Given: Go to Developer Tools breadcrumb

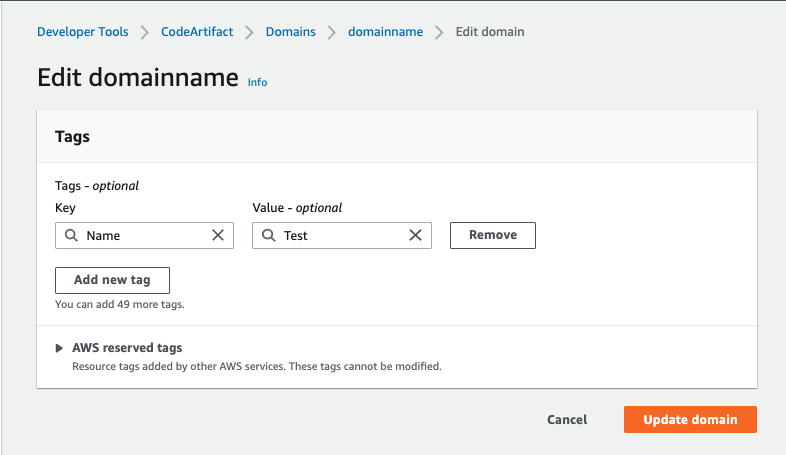Looking at the screenshot, I should tap(83, 32).
